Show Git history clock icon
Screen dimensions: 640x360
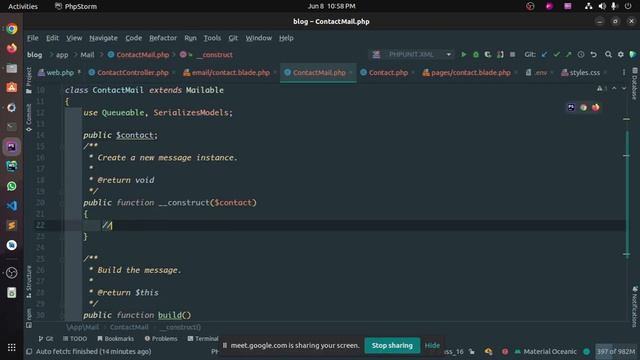(581, 54)
